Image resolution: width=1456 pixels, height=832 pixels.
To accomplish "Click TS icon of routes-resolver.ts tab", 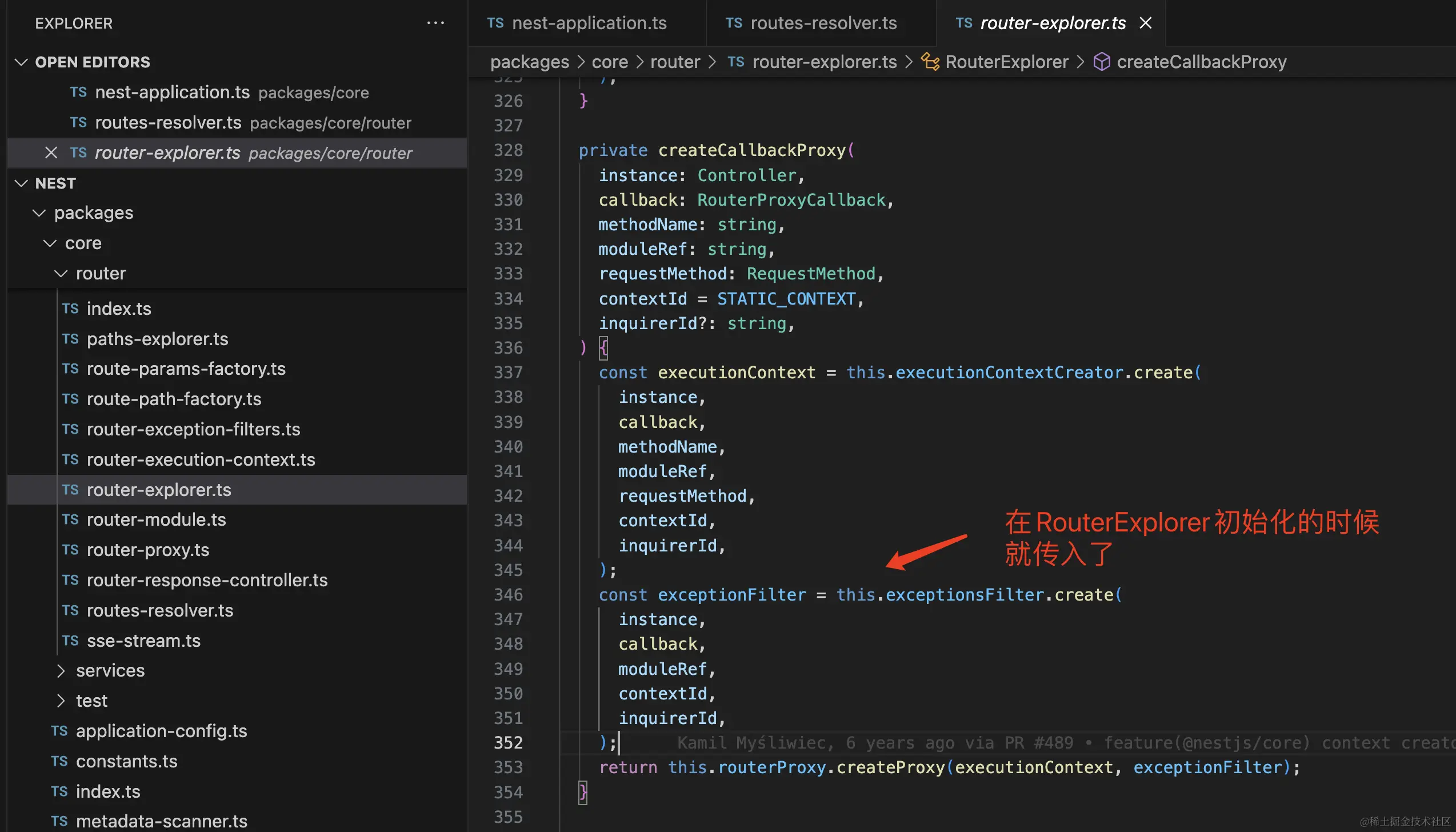I will click(734, 23).
